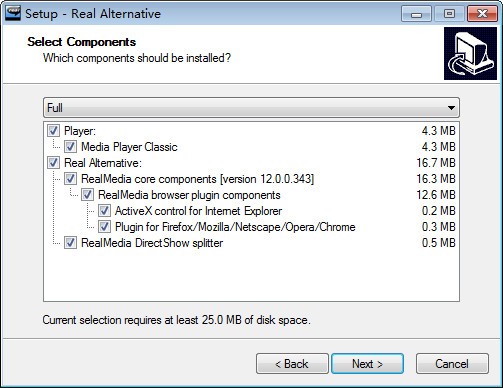Click the 'Select Components' heading
The image size is (503, 388).
click(82, 42)
